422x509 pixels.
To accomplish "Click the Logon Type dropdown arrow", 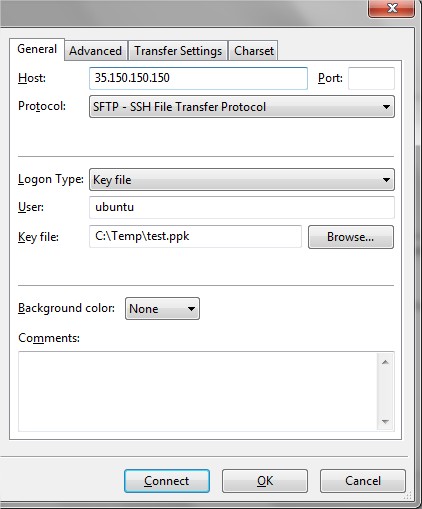I will click(x=386, y=180).
